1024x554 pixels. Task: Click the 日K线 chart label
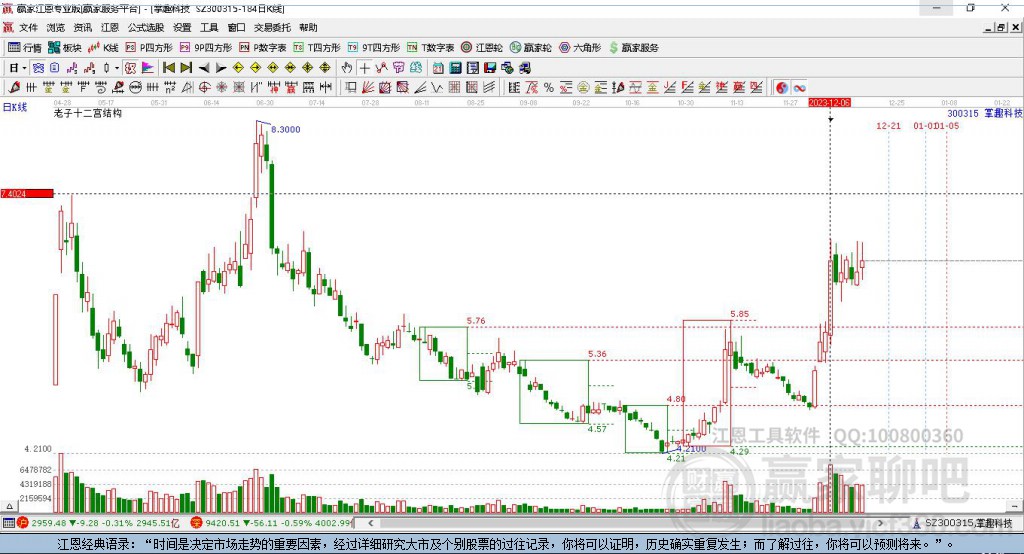point(14,107)
